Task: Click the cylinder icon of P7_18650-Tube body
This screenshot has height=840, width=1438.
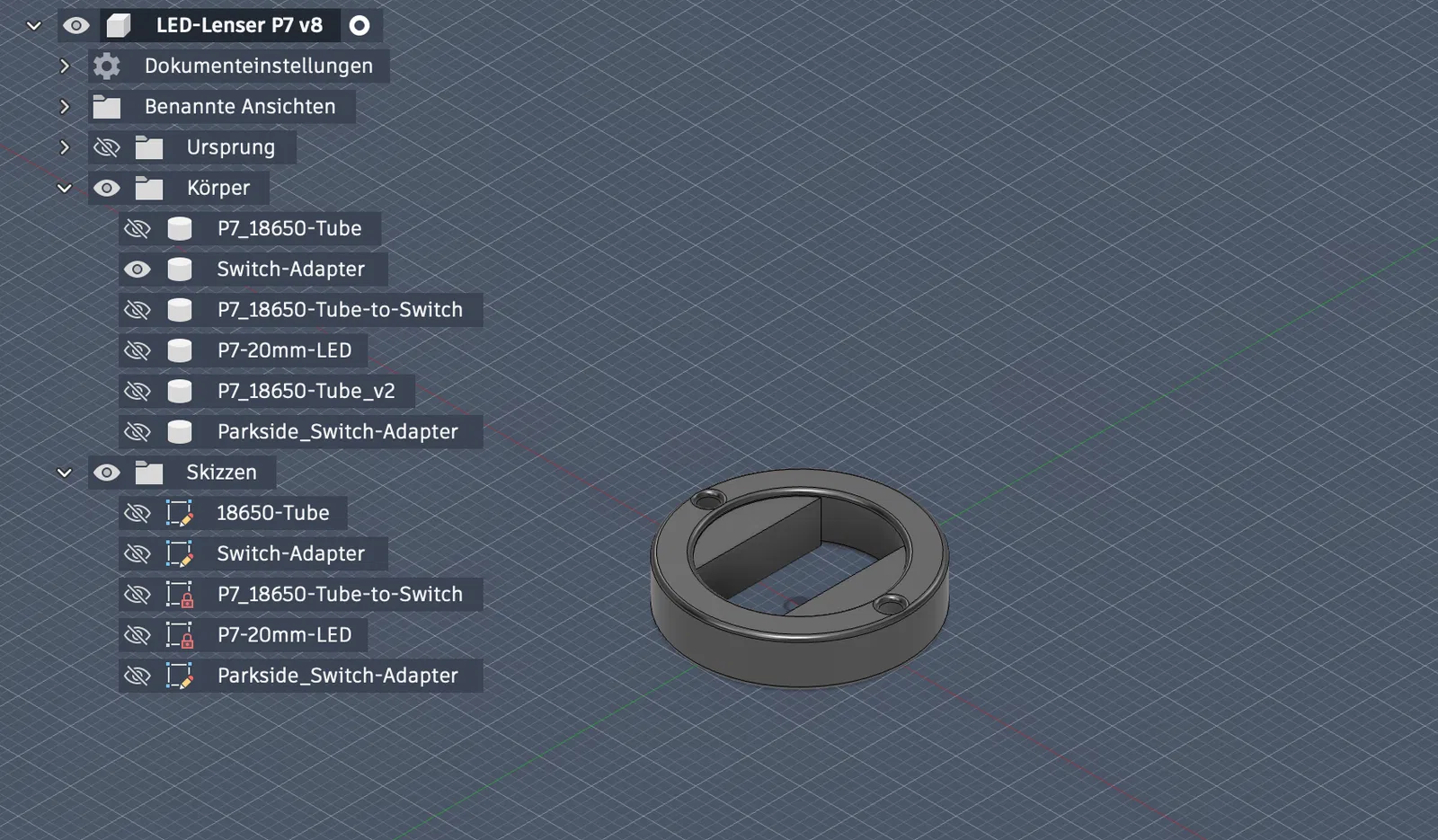Action: click(180, 228)
